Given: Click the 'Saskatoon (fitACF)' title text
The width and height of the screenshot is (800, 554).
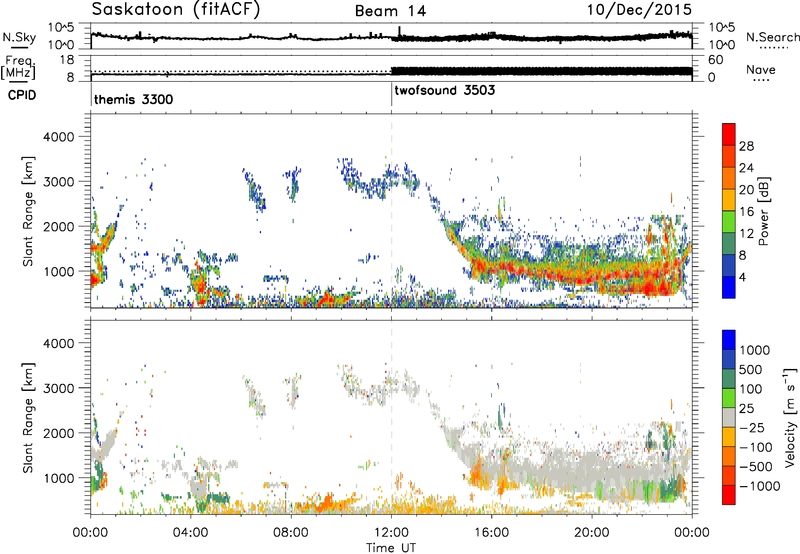Looking at the screenshot, I should [176, 10].
